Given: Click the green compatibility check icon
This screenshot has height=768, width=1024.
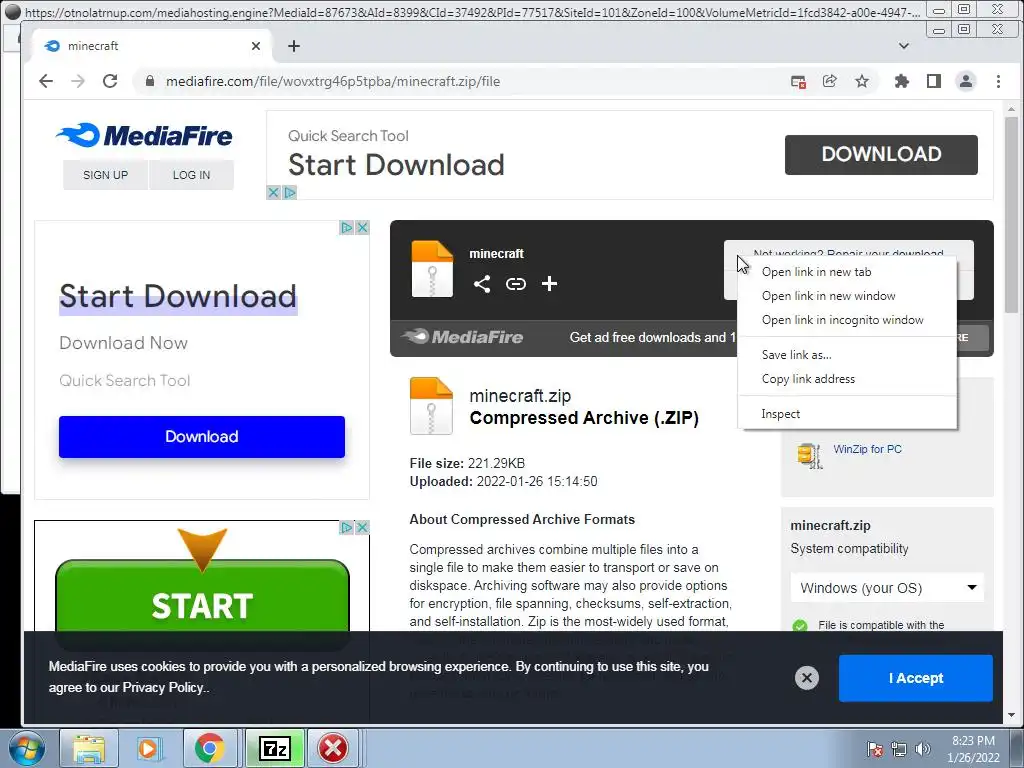Looking at the screenshot, I should 800,626.
